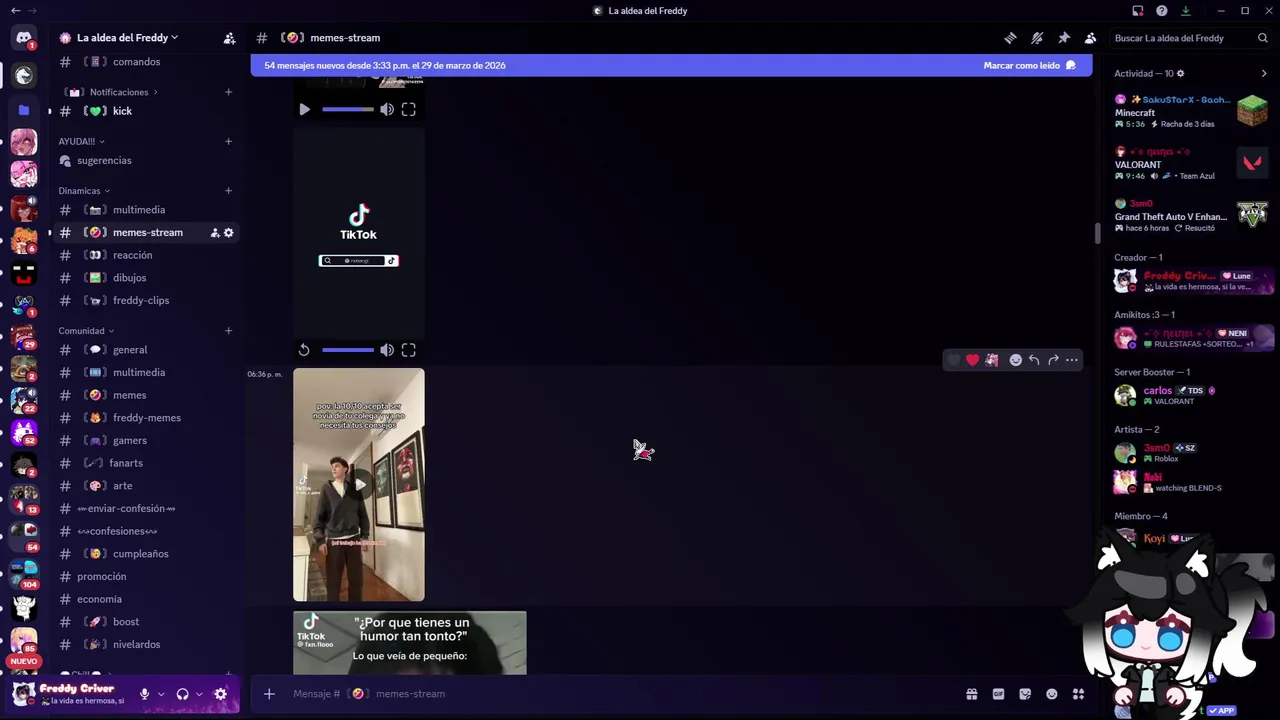Toggle headphones deafen in user panel
Viewport: 1280px width, 720px height.
[x=182, y=694]
